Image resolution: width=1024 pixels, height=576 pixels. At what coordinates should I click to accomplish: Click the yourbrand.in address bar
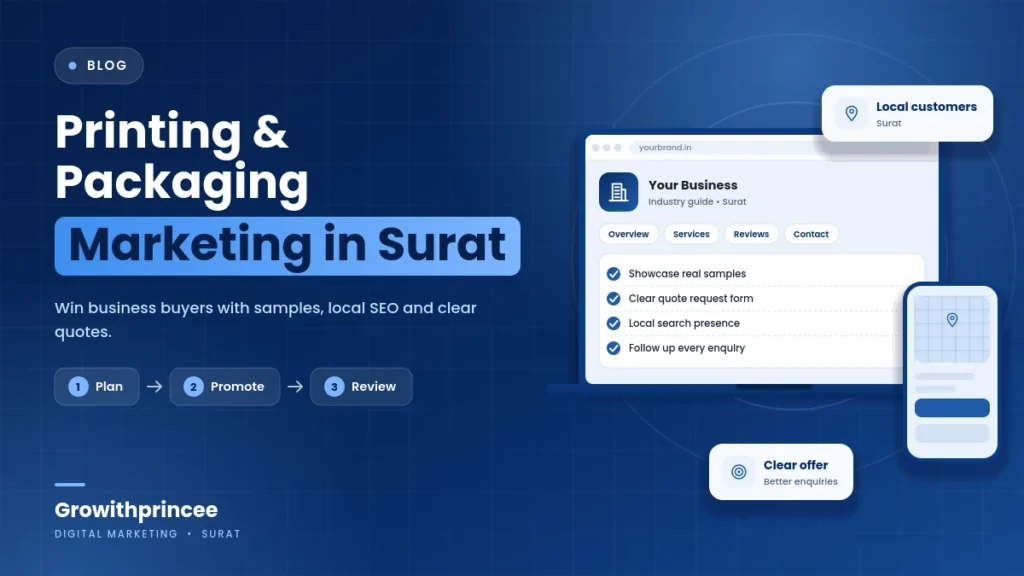pos(725,148)
